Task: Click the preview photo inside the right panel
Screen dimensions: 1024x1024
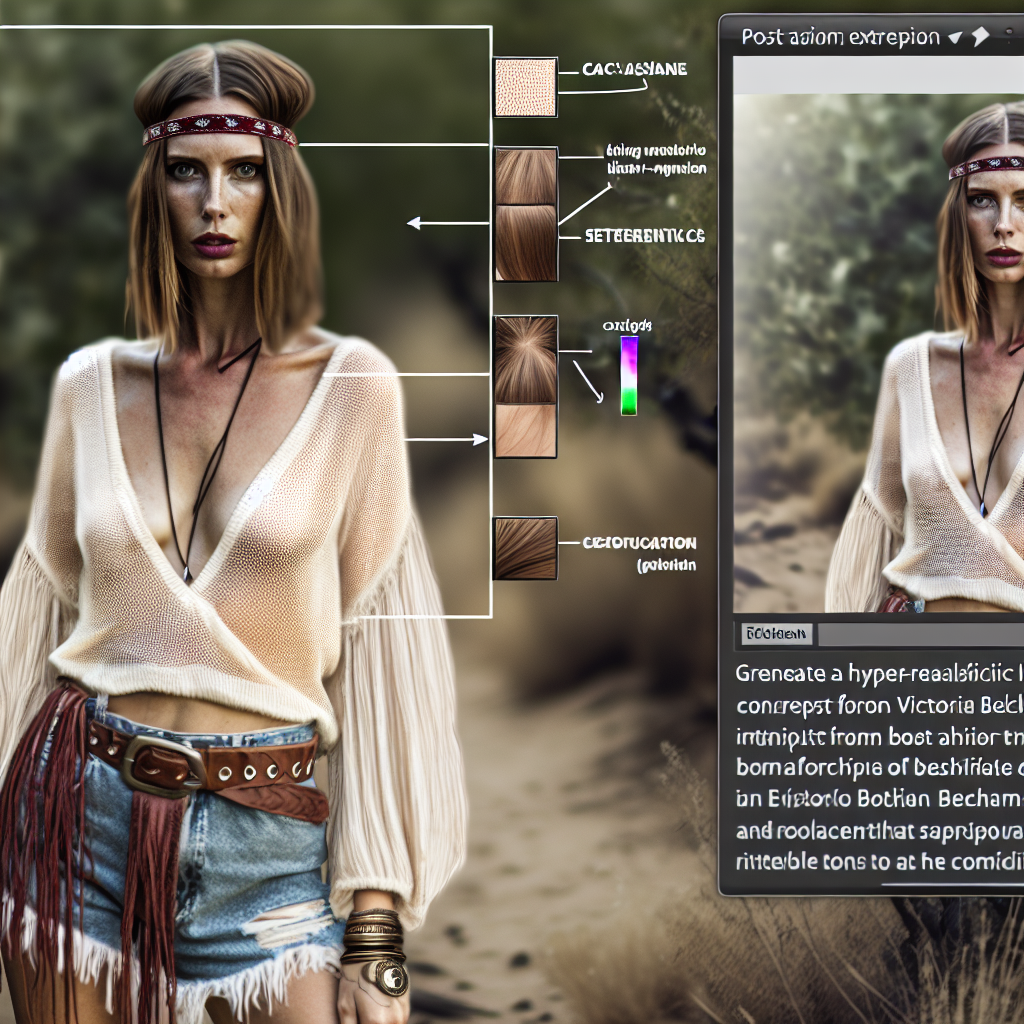Action: pos(878,352)
